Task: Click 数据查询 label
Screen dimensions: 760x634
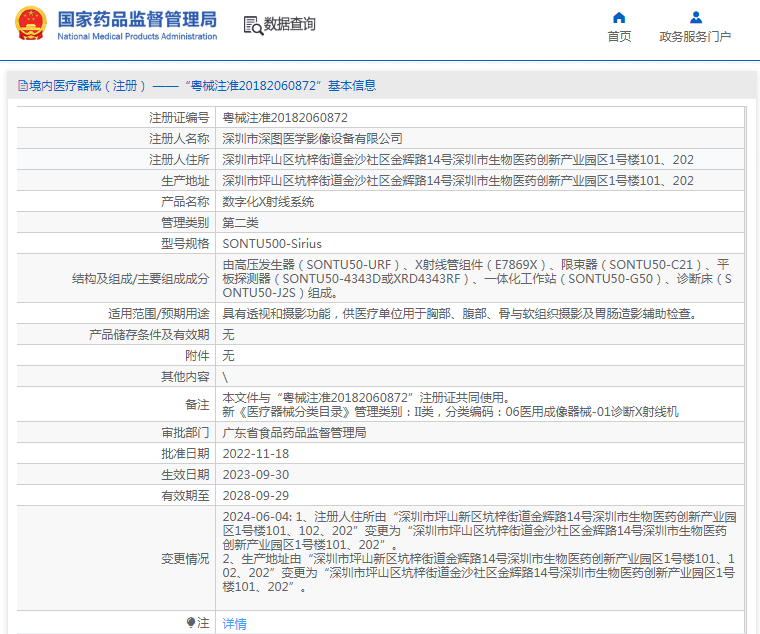Action: coord(289,24)
